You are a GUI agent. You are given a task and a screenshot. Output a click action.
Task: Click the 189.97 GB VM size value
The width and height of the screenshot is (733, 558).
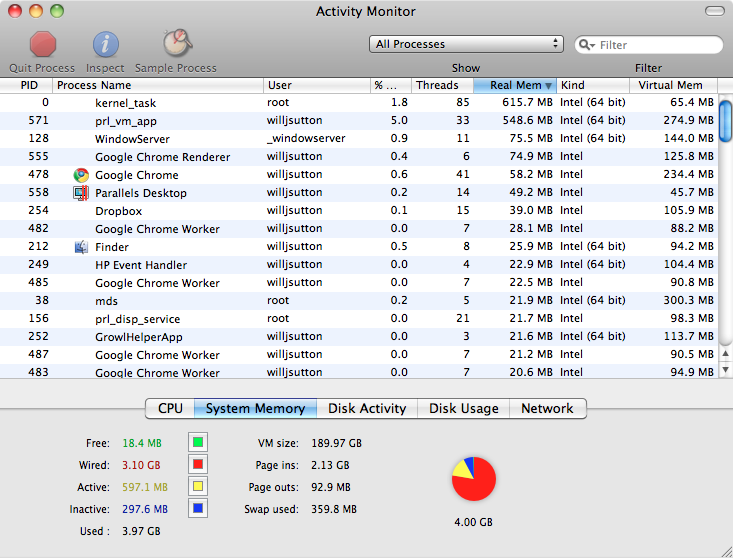[337, 443]
